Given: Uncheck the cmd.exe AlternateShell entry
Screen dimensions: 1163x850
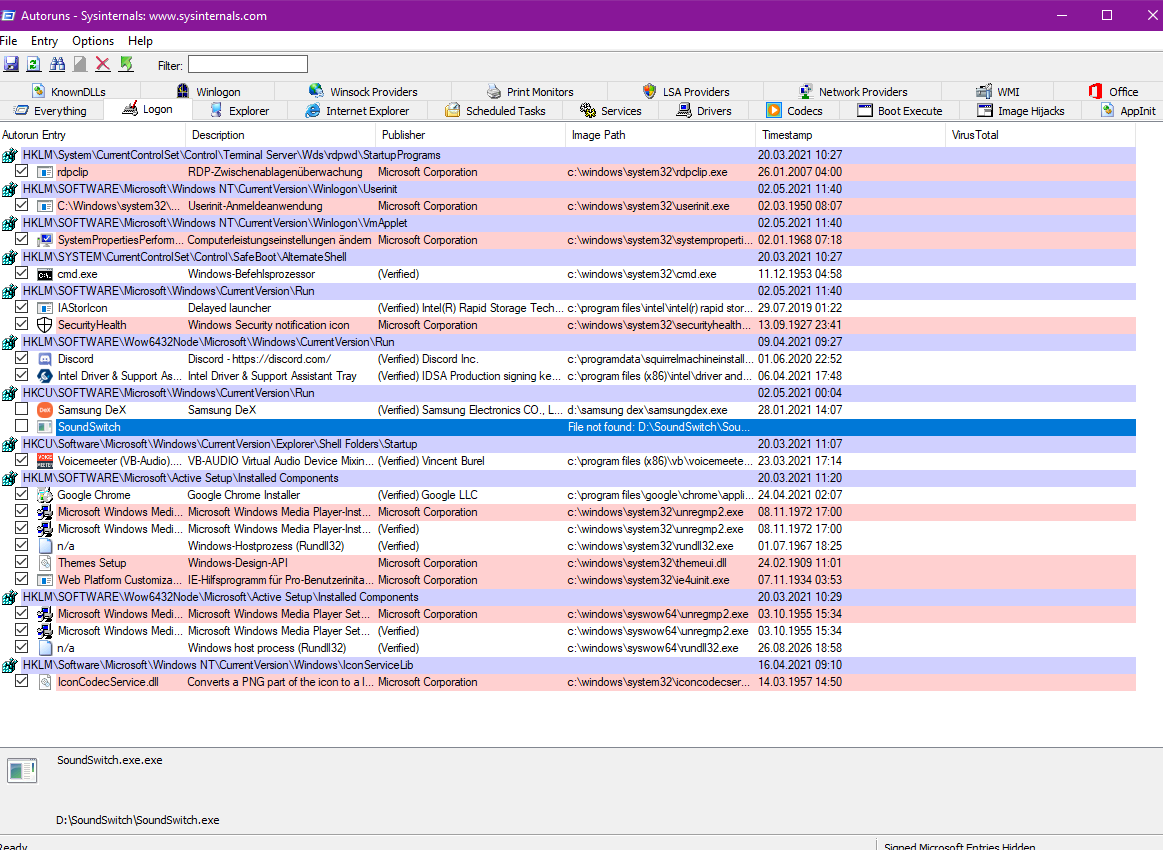Looking at the screenshot, I should coord(22,274).
